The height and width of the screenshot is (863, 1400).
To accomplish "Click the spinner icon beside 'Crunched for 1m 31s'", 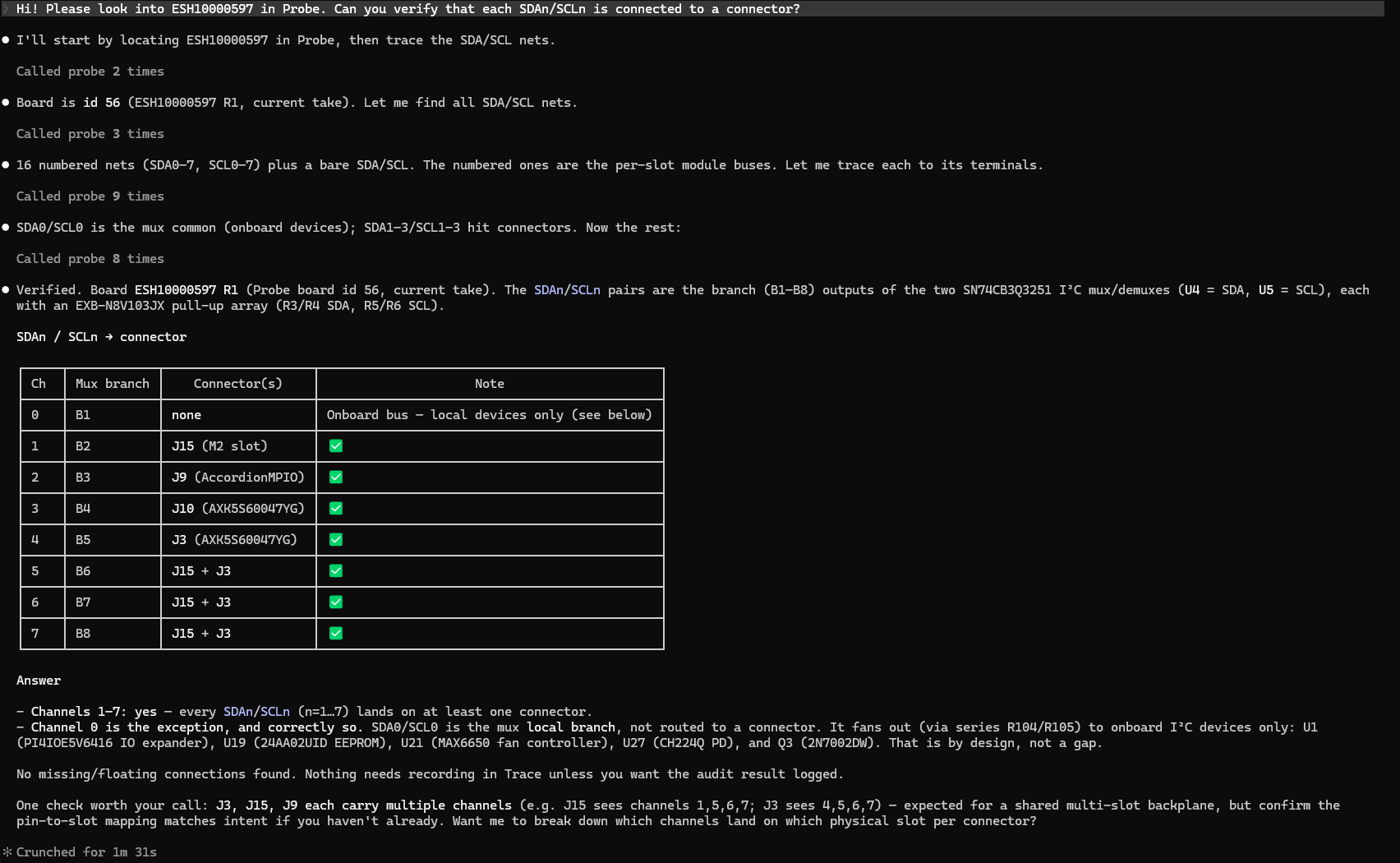I will (x=7, y=852).
